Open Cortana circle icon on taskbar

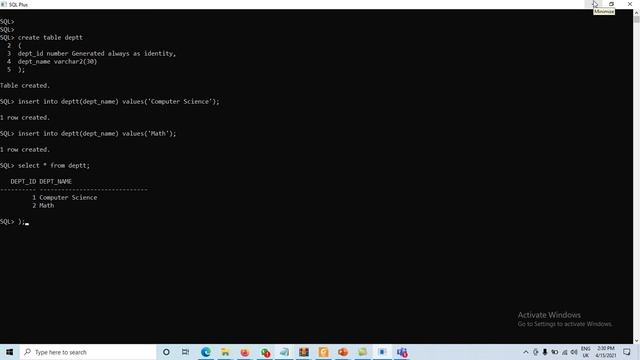(166, 352)
